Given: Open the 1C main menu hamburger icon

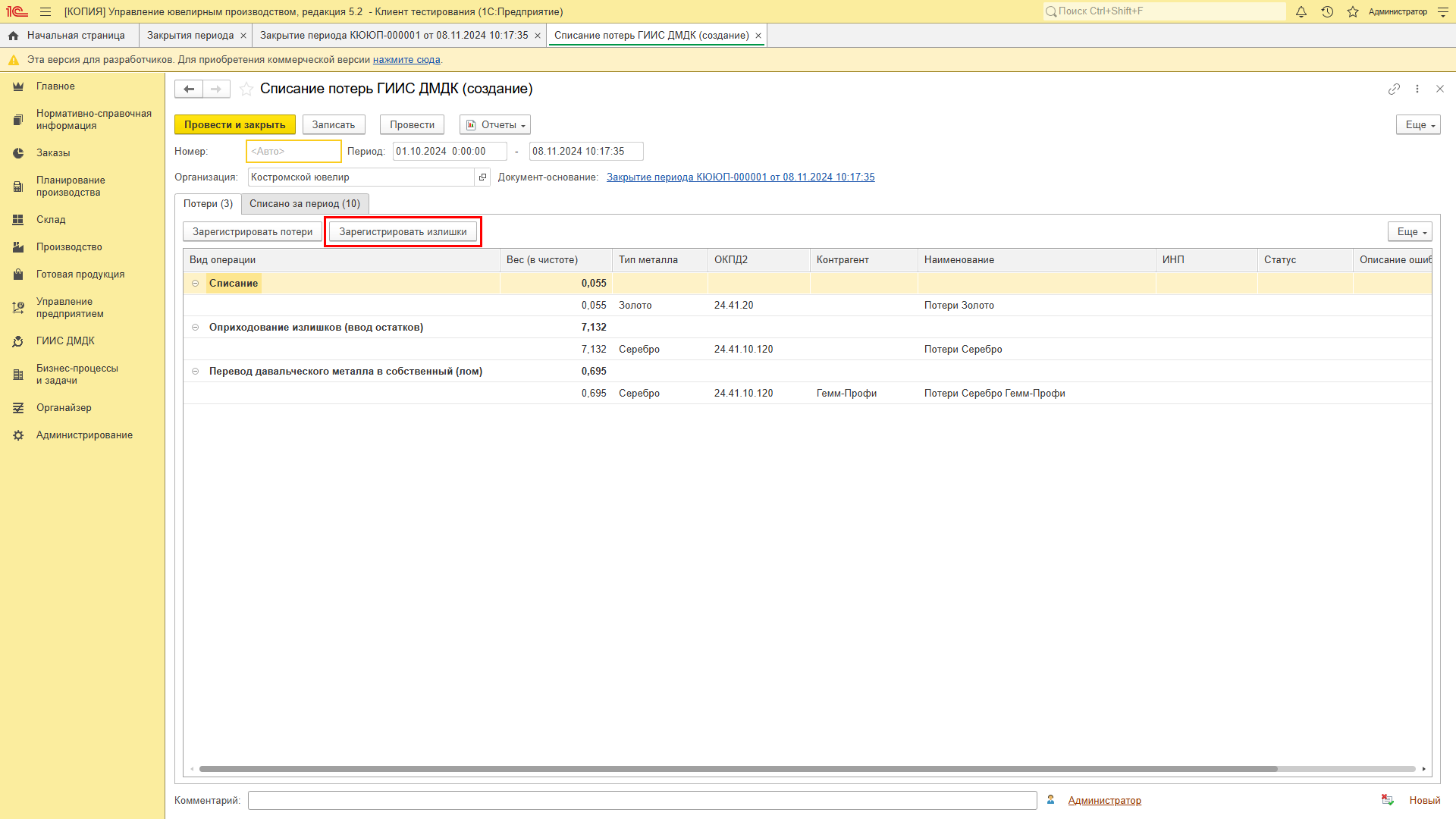Looking at the screenshot, I should tap(45, 11).
